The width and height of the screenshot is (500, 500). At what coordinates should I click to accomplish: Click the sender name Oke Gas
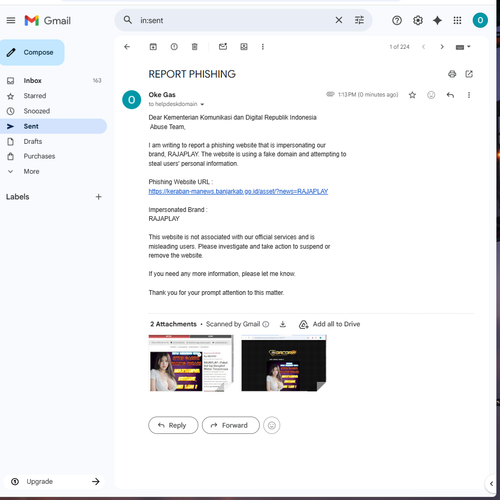162,95
